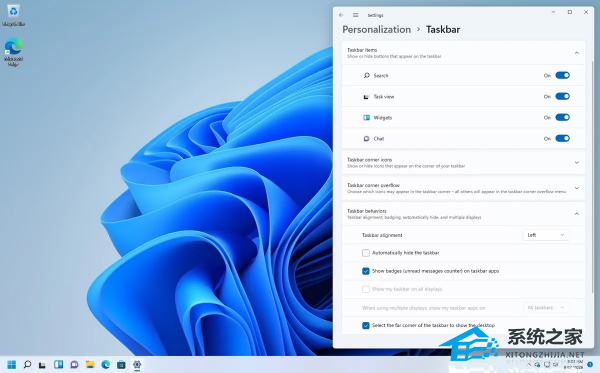The height and width of the screenshot is (373, 600).
Task: Expand the Taskbar corner overflow section
Action: pos(577,188)
